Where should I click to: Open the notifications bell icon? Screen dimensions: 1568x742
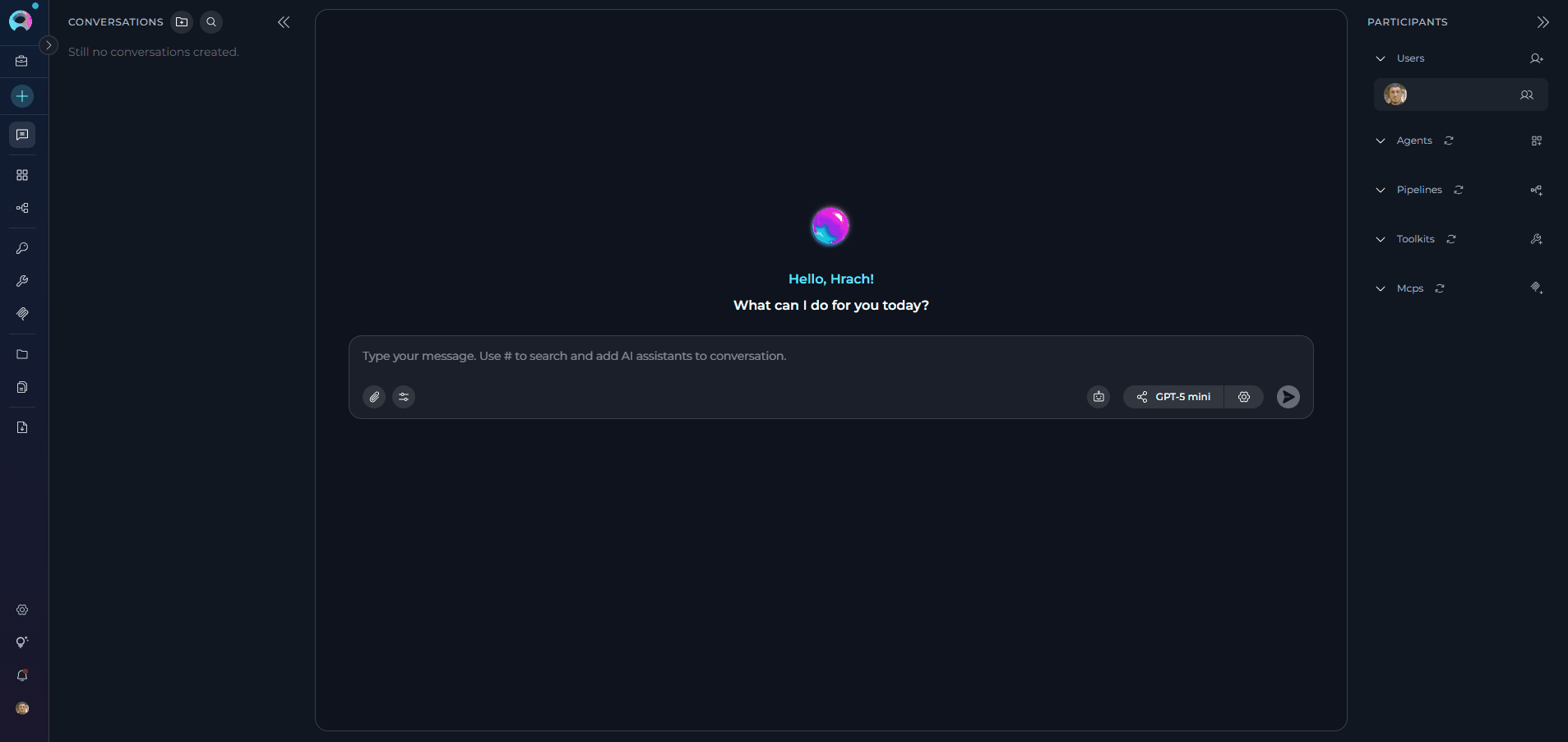22,675
